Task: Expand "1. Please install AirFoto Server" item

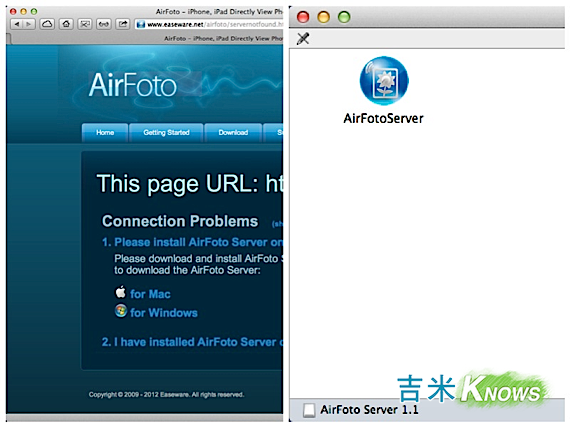Action: point(192,242)
